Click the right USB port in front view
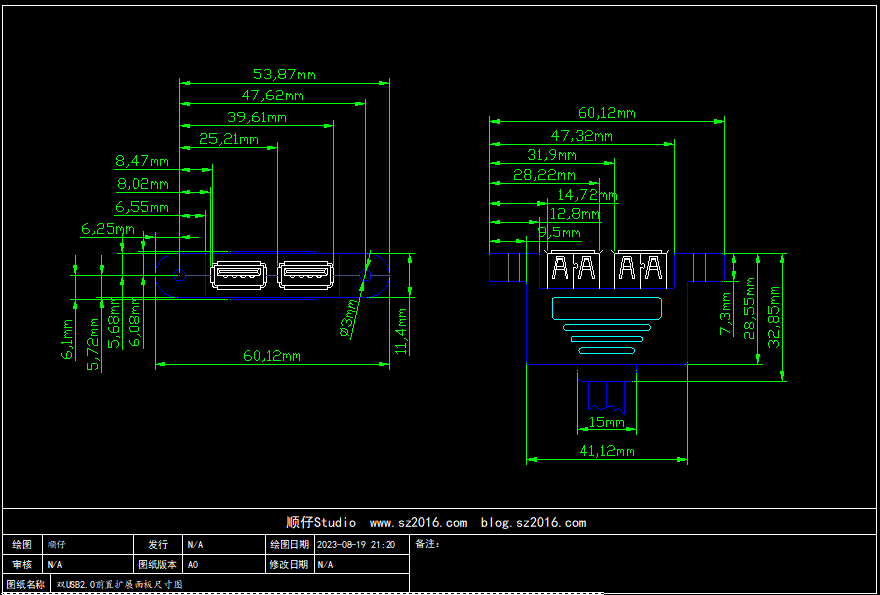This screenshot has height=595, width=880. [x=306, y=274]
